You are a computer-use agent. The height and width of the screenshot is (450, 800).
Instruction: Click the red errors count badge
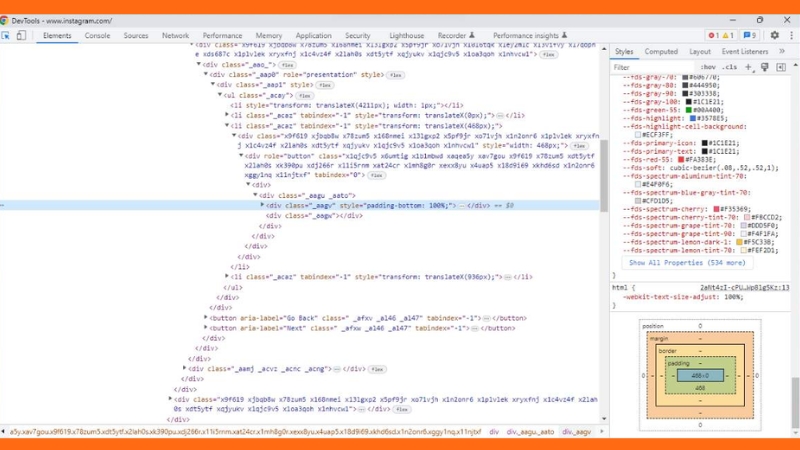tap(713, 35)
